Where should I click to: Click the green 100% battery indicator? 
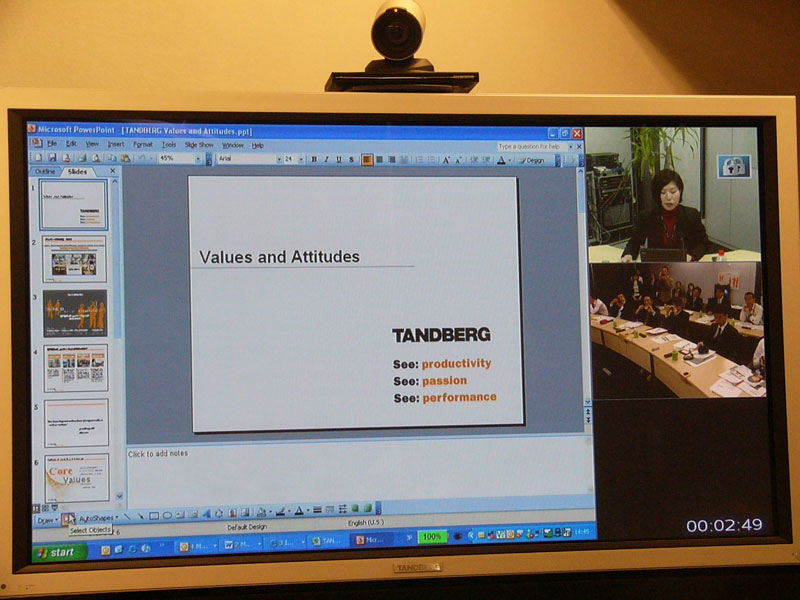coord(432,537)
